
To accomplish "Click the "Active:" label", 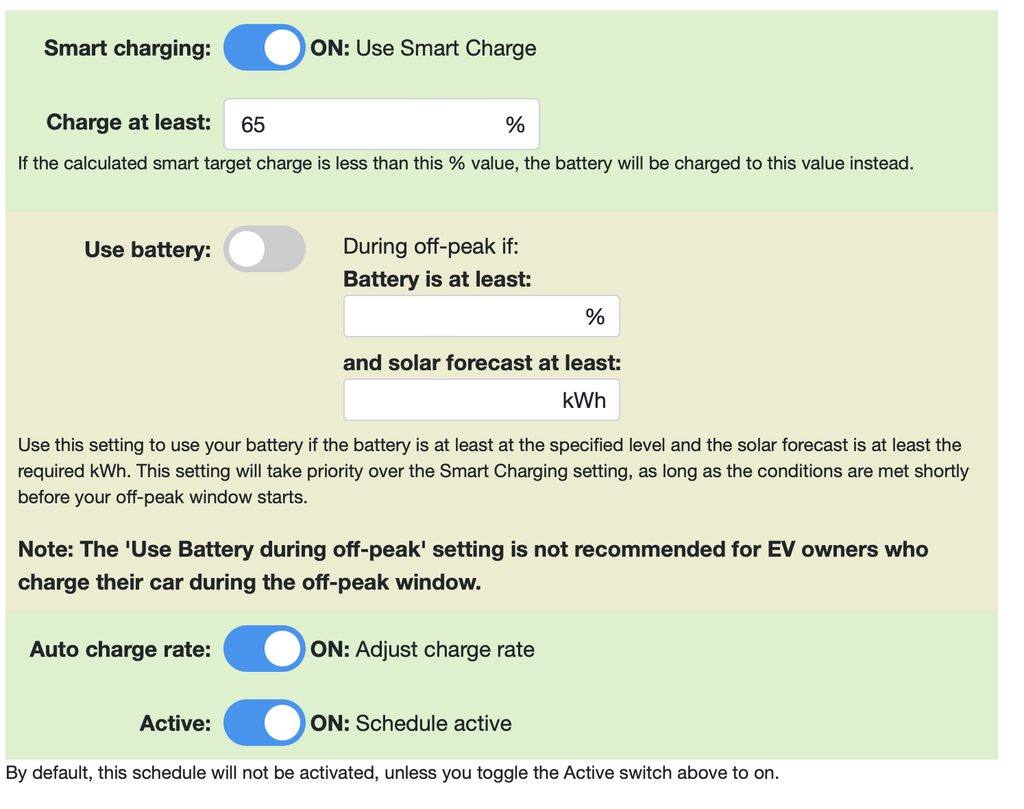I will [x=175, y=724].
